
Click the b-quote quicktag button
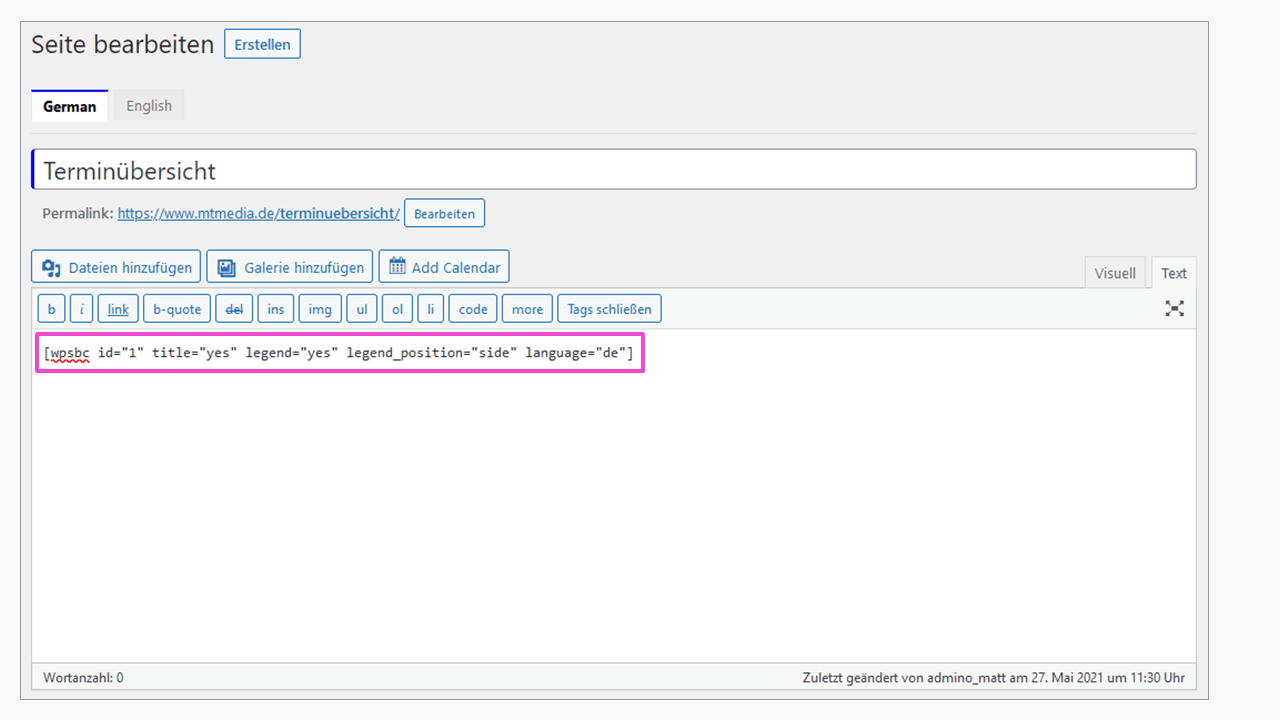(177, 309)
